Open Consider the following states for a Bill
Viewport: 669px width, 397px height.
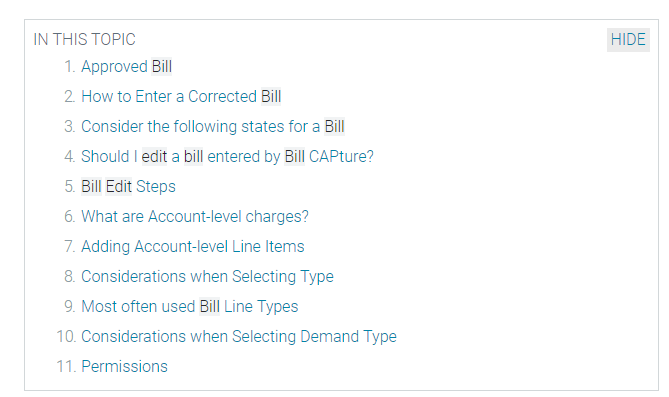point(213,126)
